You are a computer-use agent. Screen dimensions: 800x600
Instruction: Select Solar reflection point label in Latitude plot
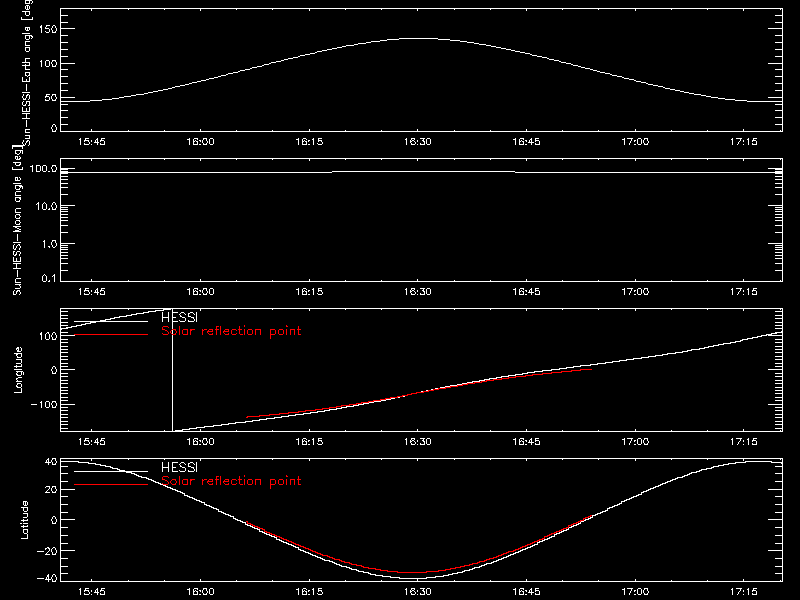tap(231, 481)
